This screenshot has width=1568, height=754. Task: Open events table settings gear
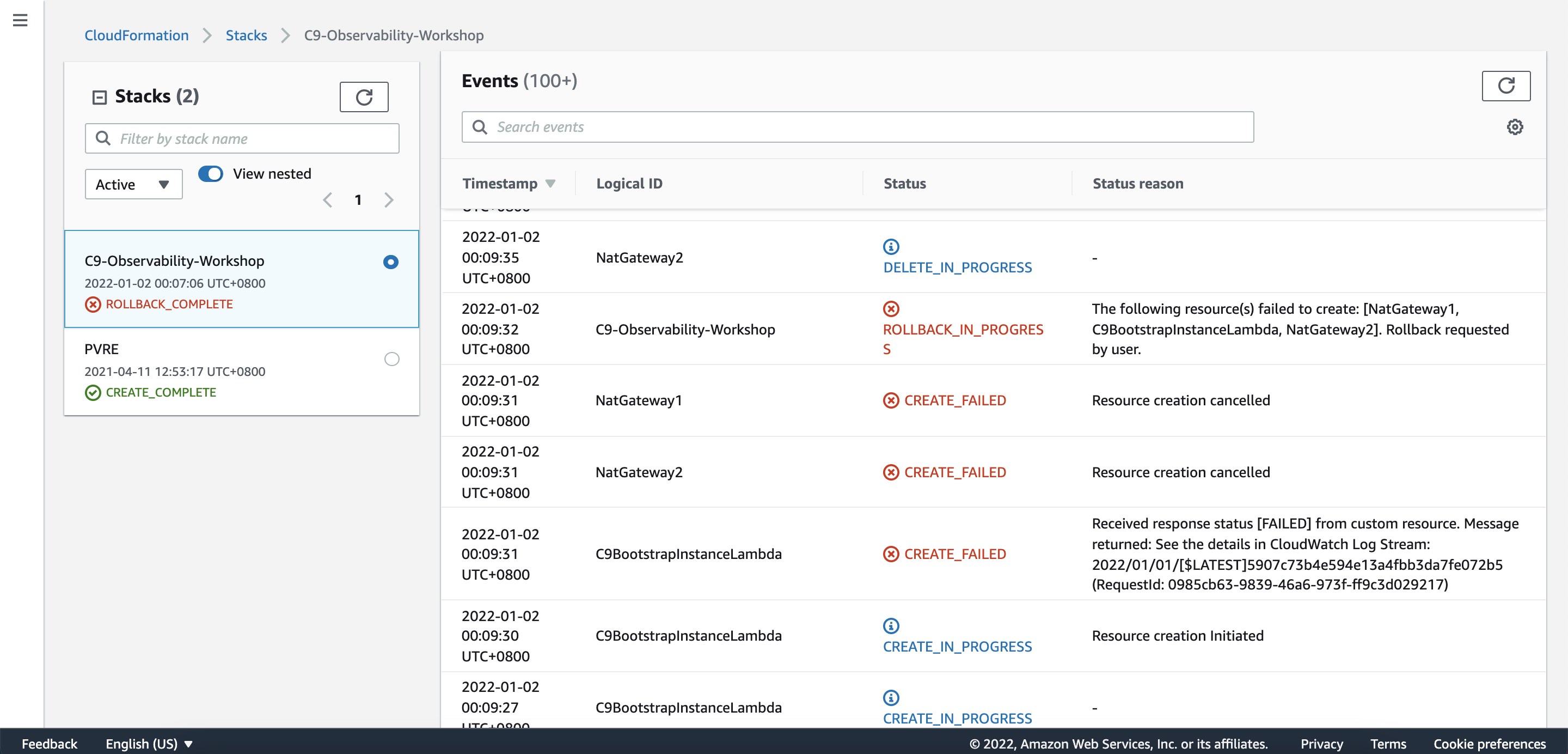click(x=1515, y=127)
